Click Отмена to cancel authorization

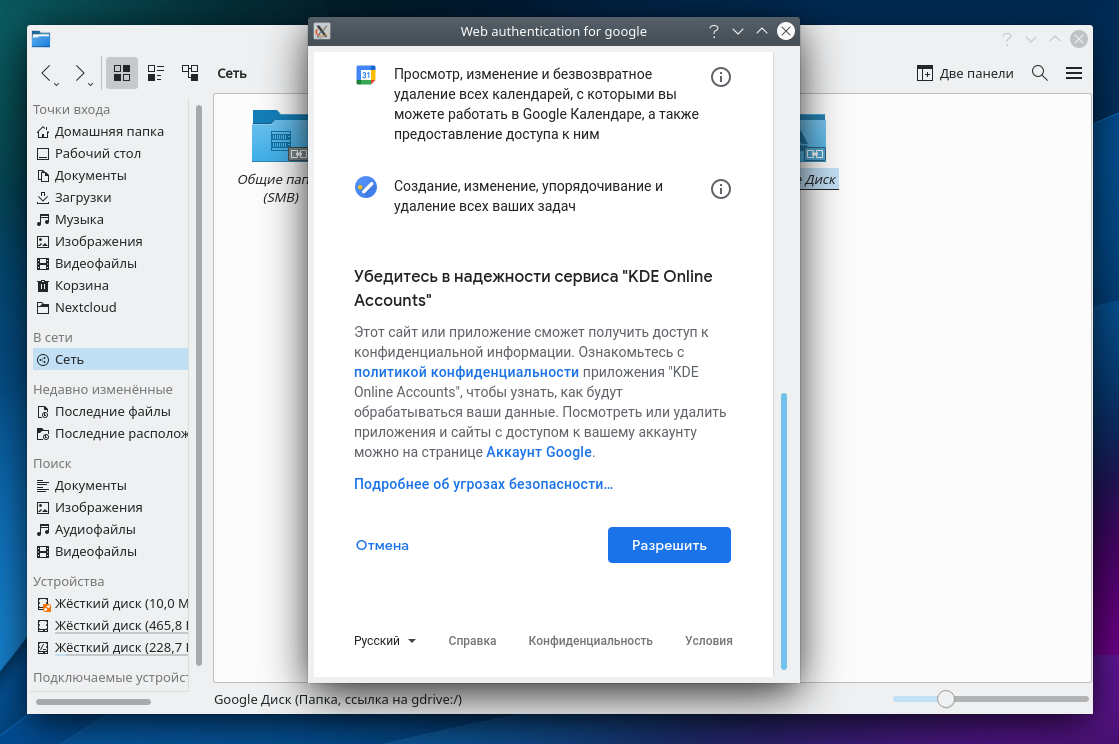point(383,545)
